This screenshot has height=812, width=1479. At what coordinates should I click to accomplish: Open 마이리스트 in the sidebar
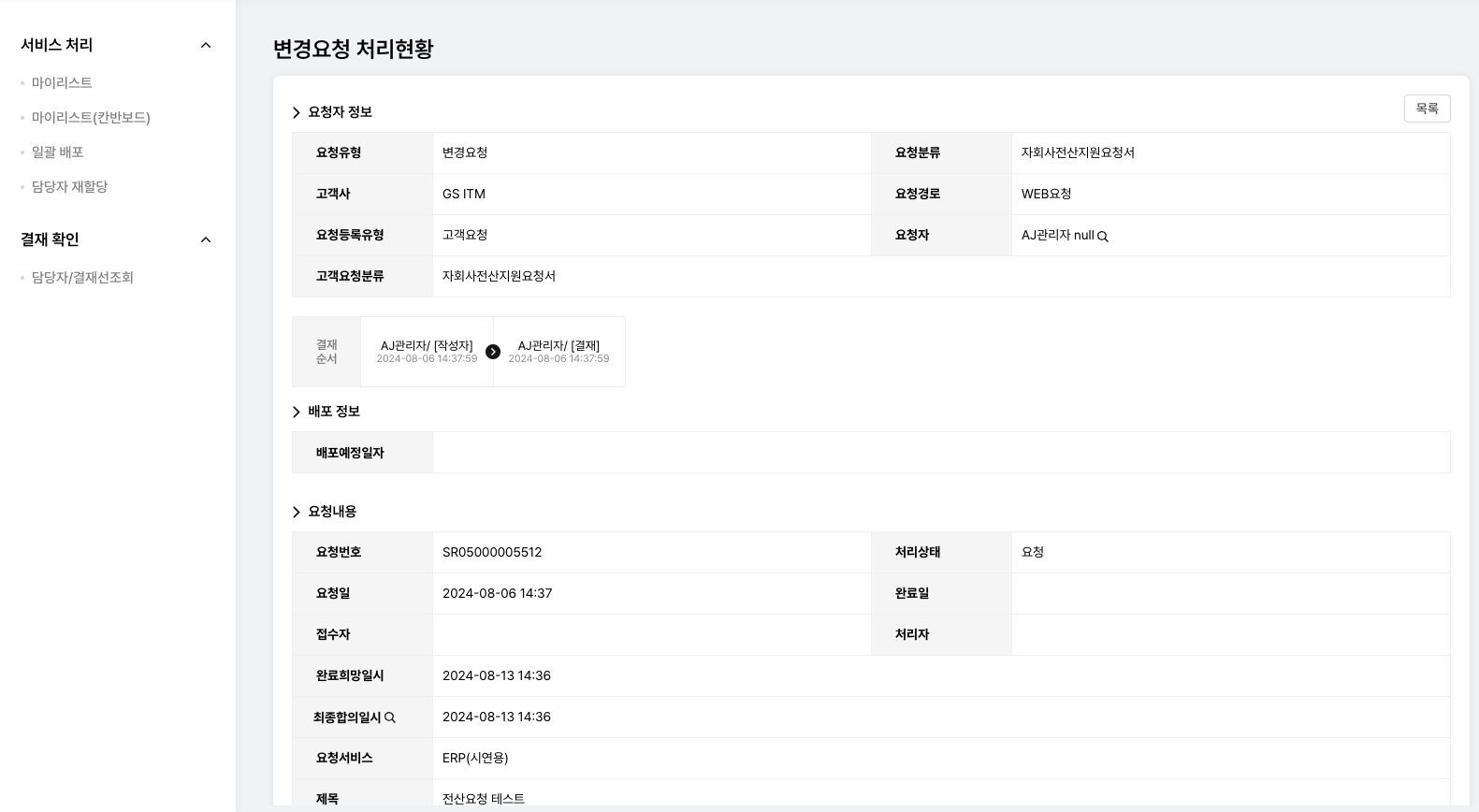coord(62,83)
